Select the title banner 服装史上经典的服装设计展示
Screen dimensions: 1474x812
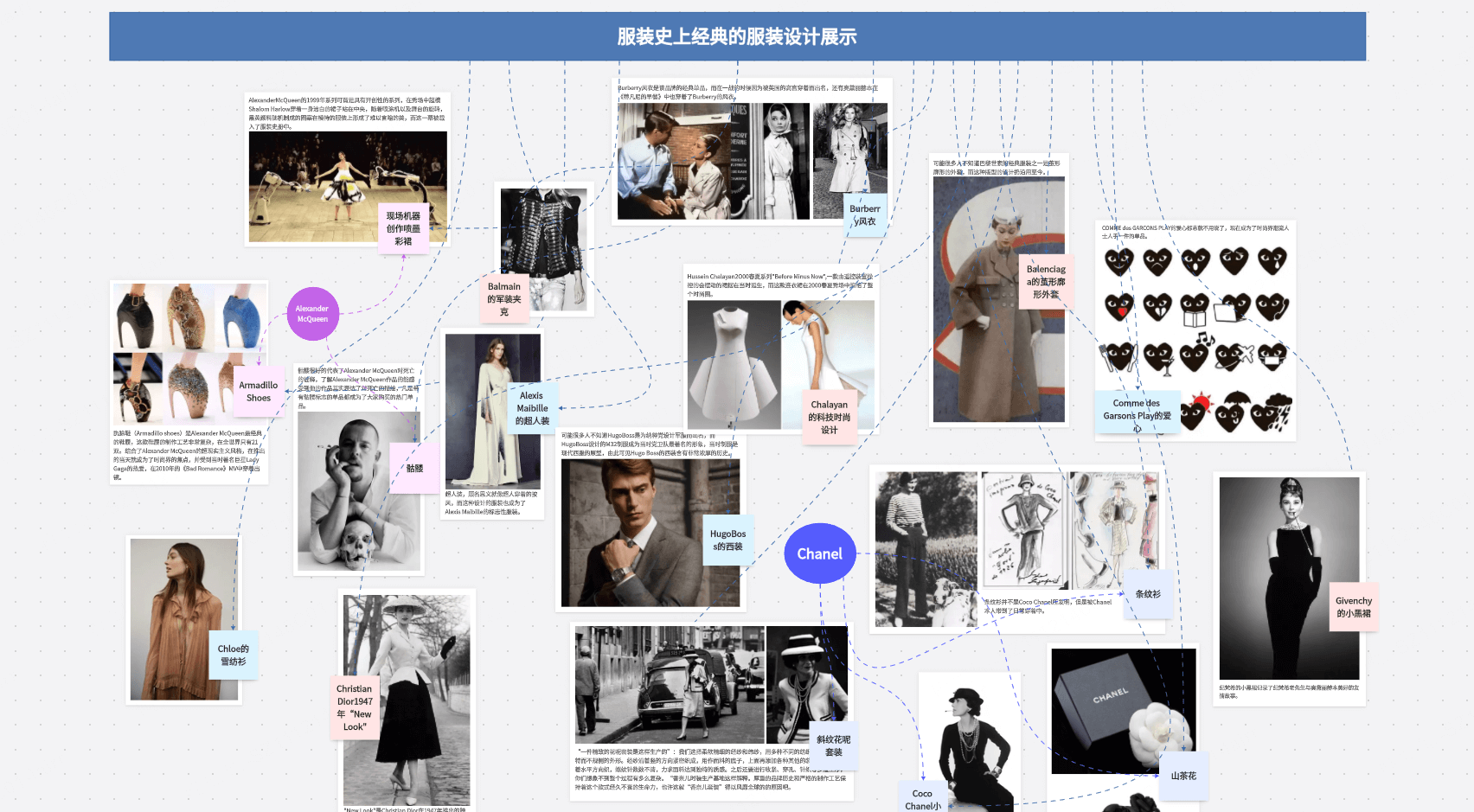[x=737, y=36]
